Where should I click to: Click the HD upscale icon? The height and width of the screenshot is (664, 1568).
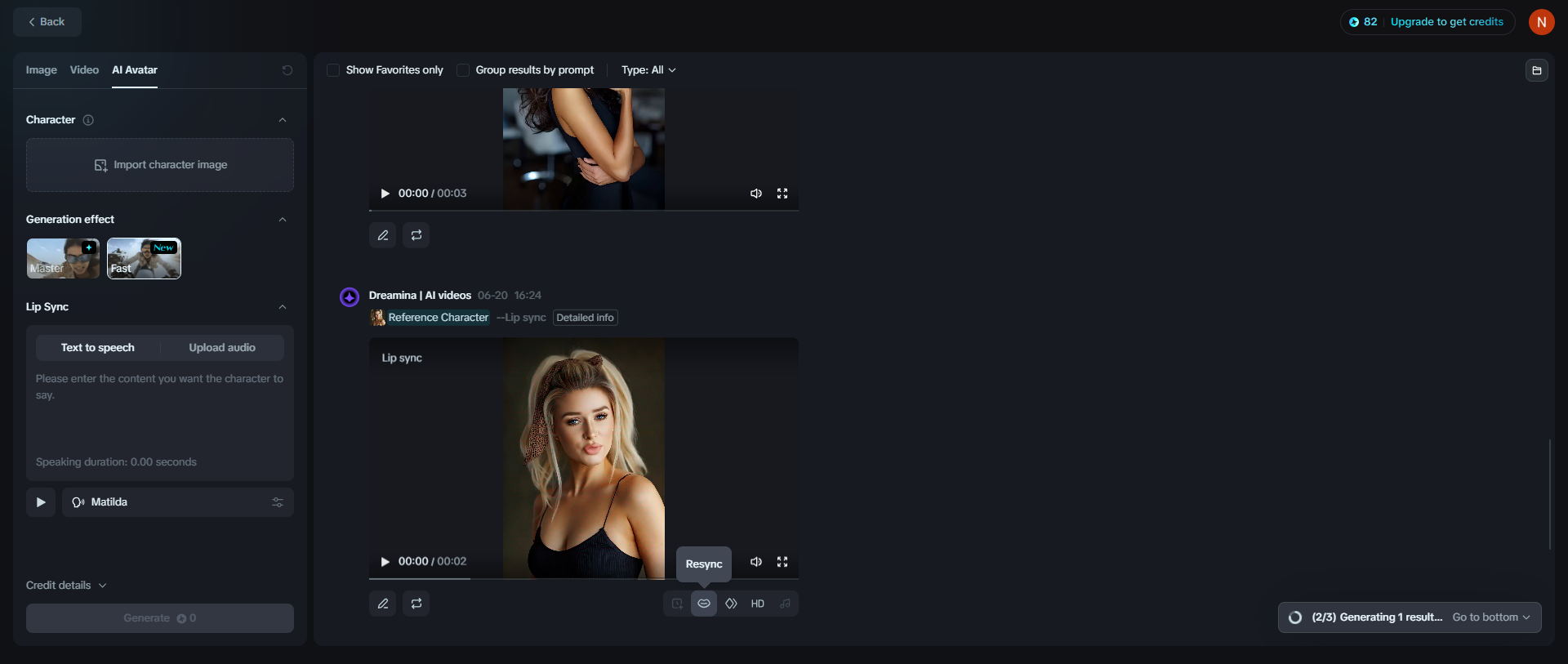click(x=758, y=604)
